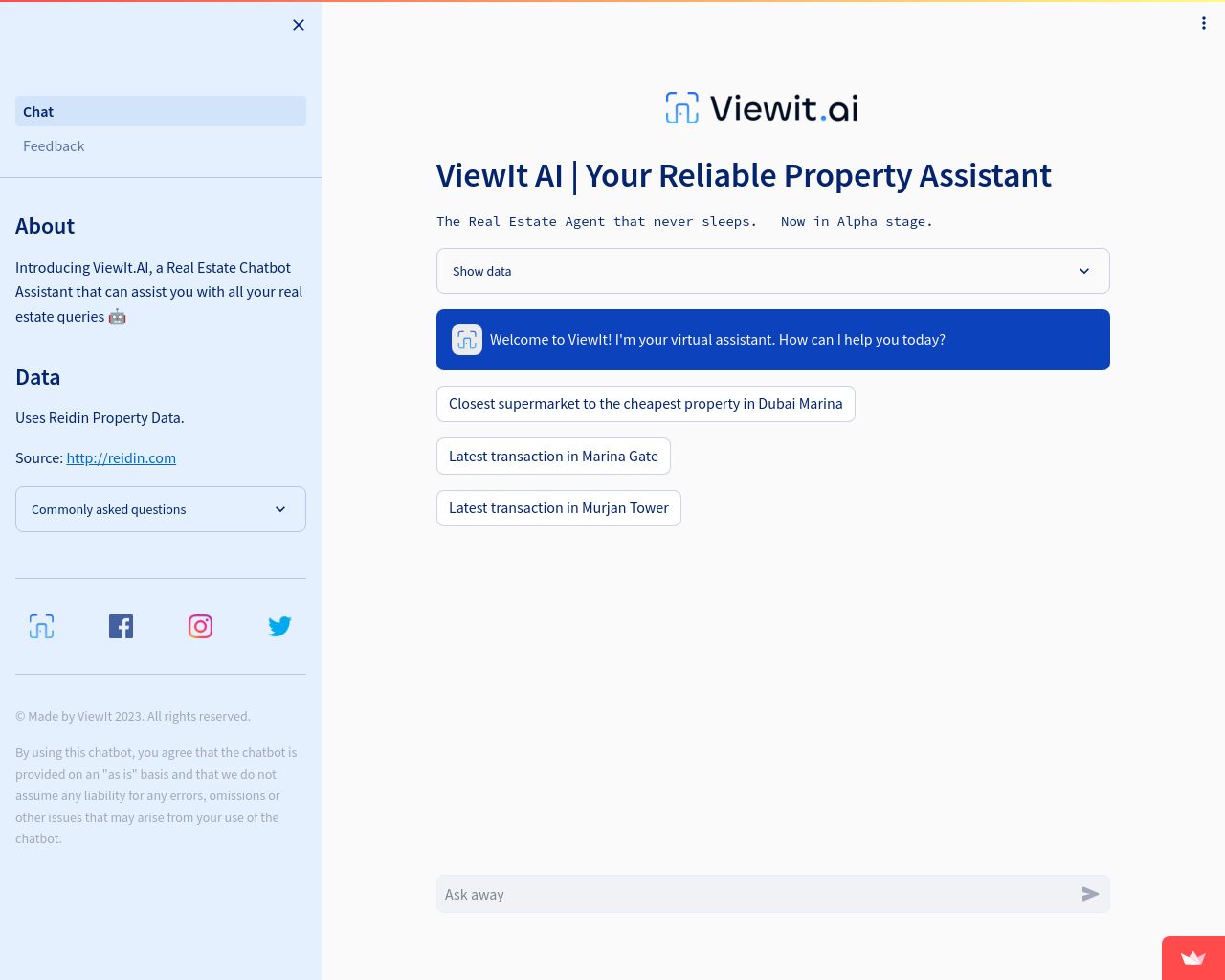Click the Show data chevron arrow
The image size is (1225, 980).
click(1084, 271)
